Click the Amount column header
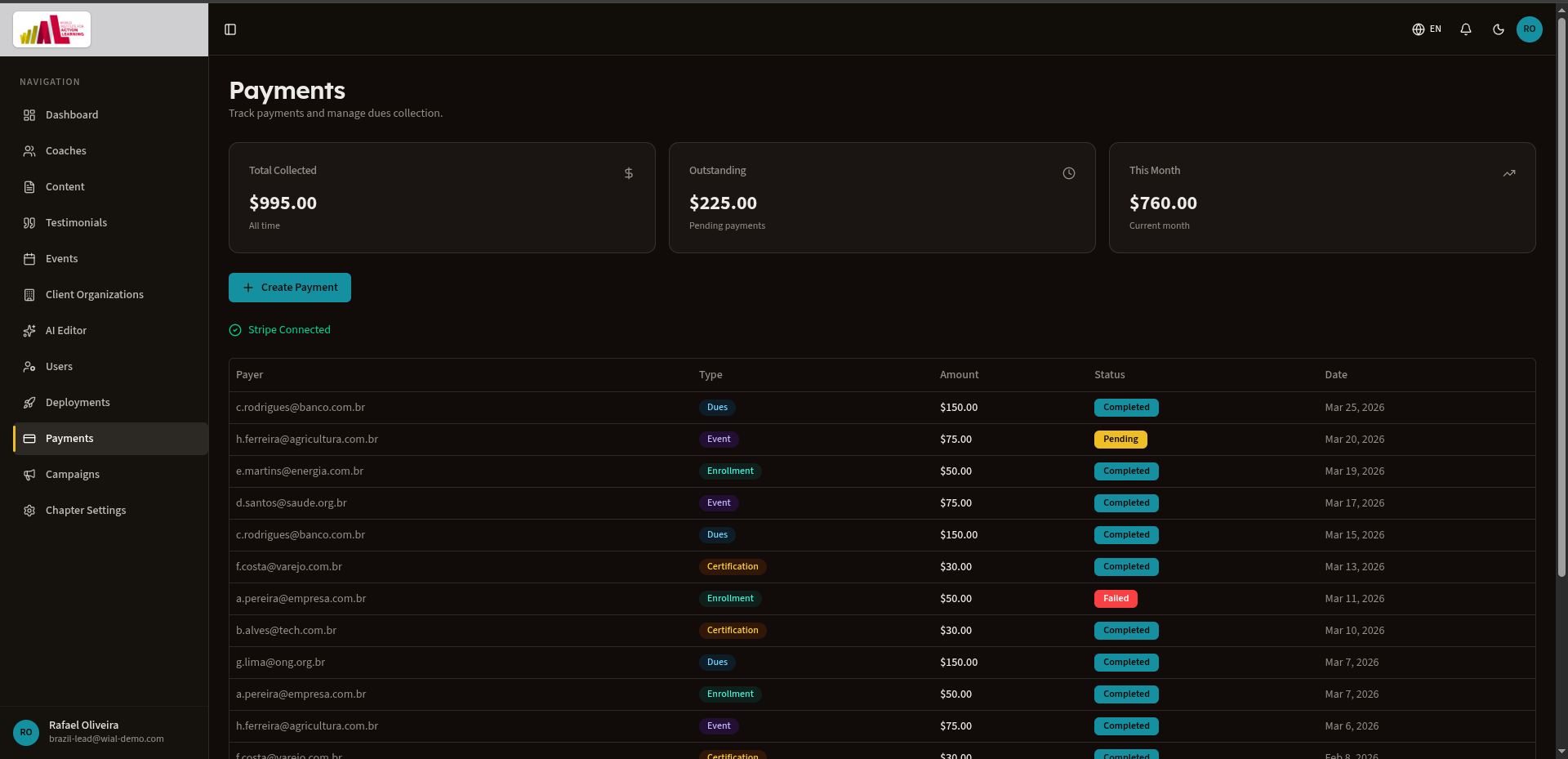1568x759 pixels. [x=959, y=375]
